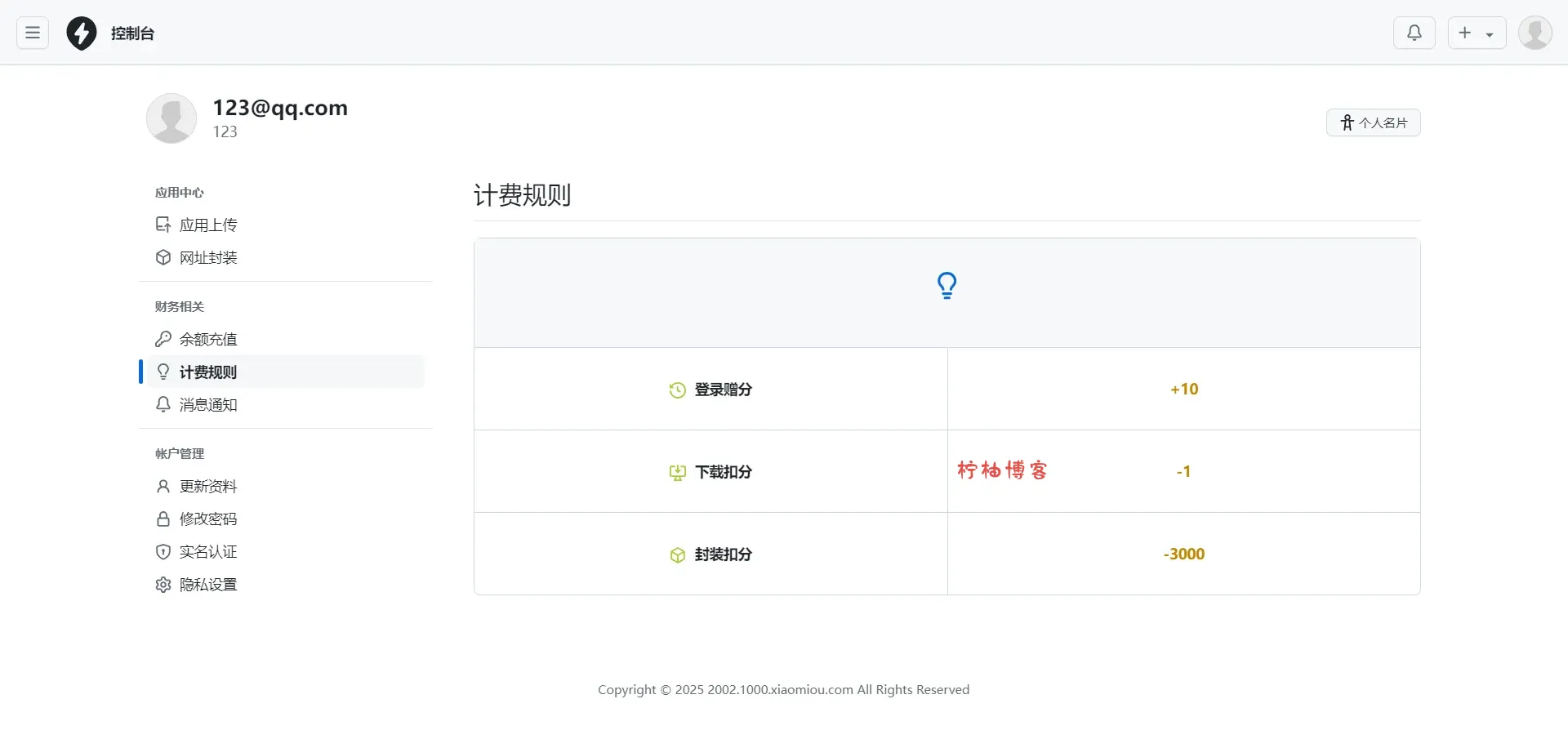Open 实名认证 verification page
The height and width of the screenshot is (748, 1568).
[x=207, y=551]
